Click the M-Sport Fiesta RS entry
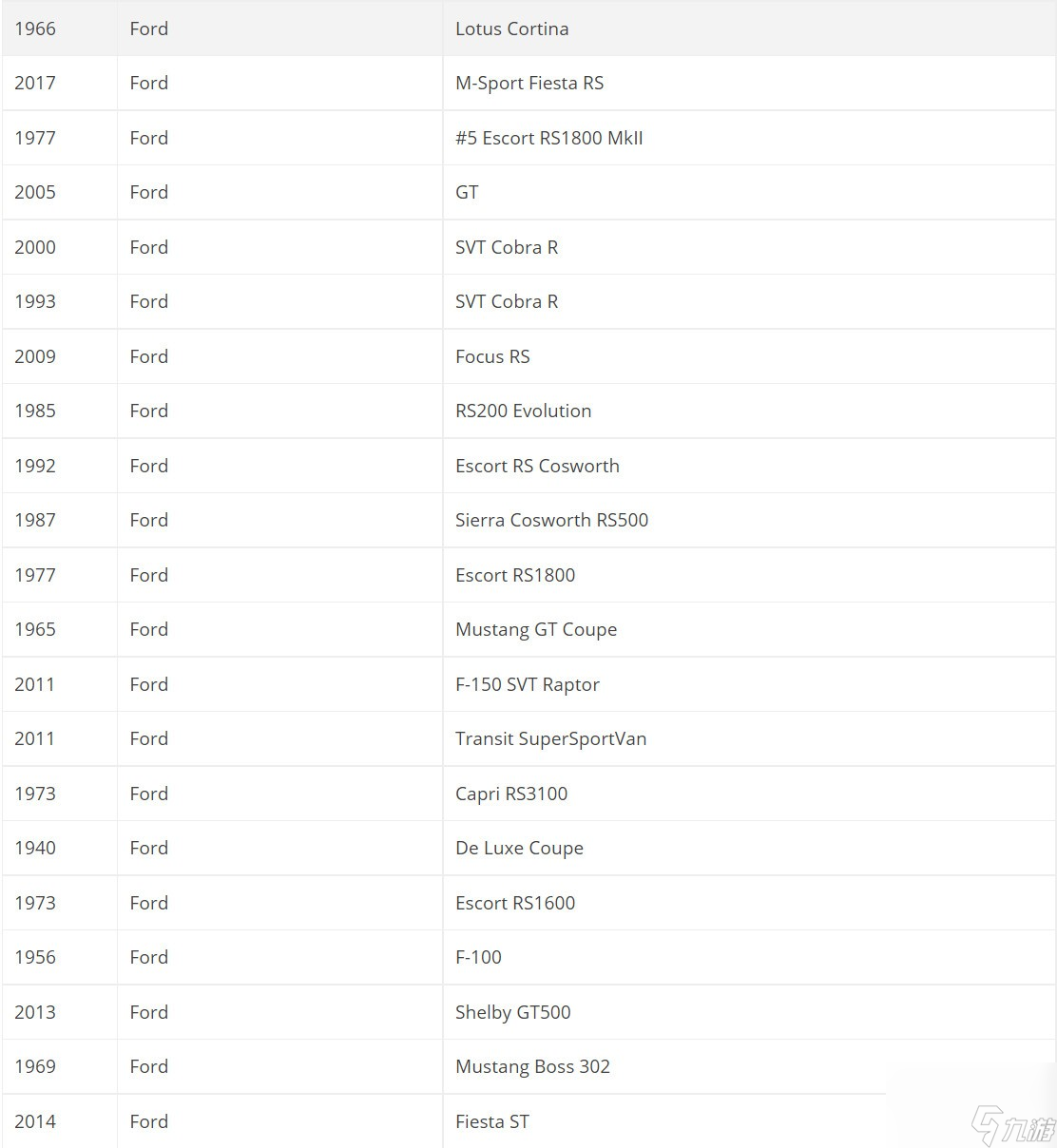The height and width of the screenshot is (1148, 1057). 529,83
